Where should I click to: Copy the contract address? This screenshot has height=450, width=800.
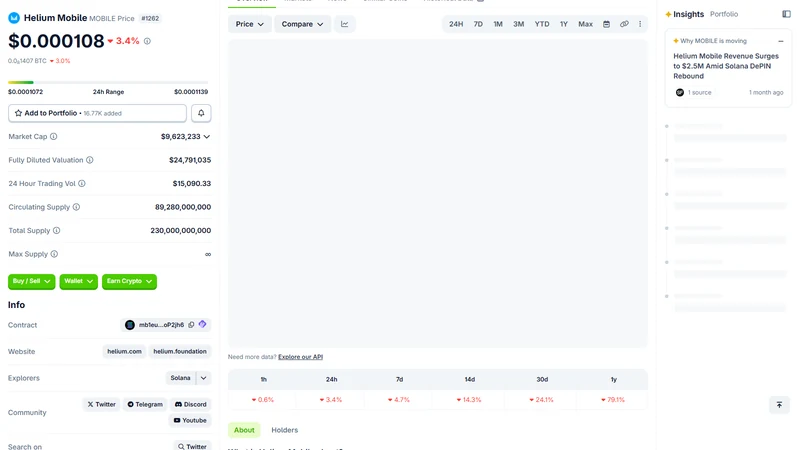[191, 325]
